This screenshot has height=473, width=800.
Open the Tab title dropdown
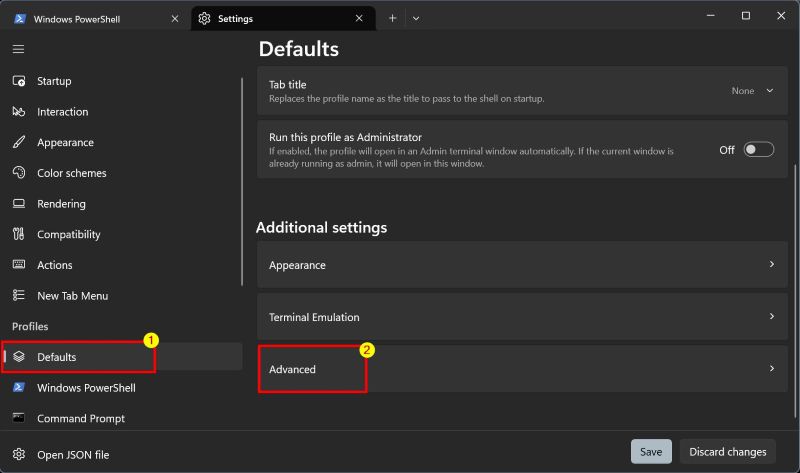point(752,91)
